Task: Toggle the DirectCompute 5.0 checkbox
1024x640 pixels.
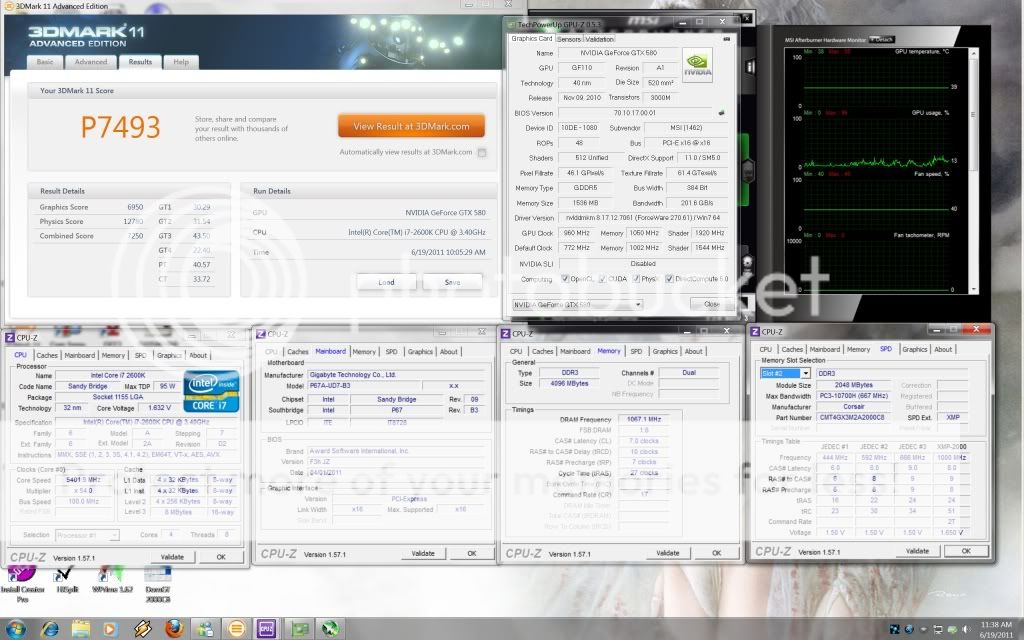Action: click(671, 279)
